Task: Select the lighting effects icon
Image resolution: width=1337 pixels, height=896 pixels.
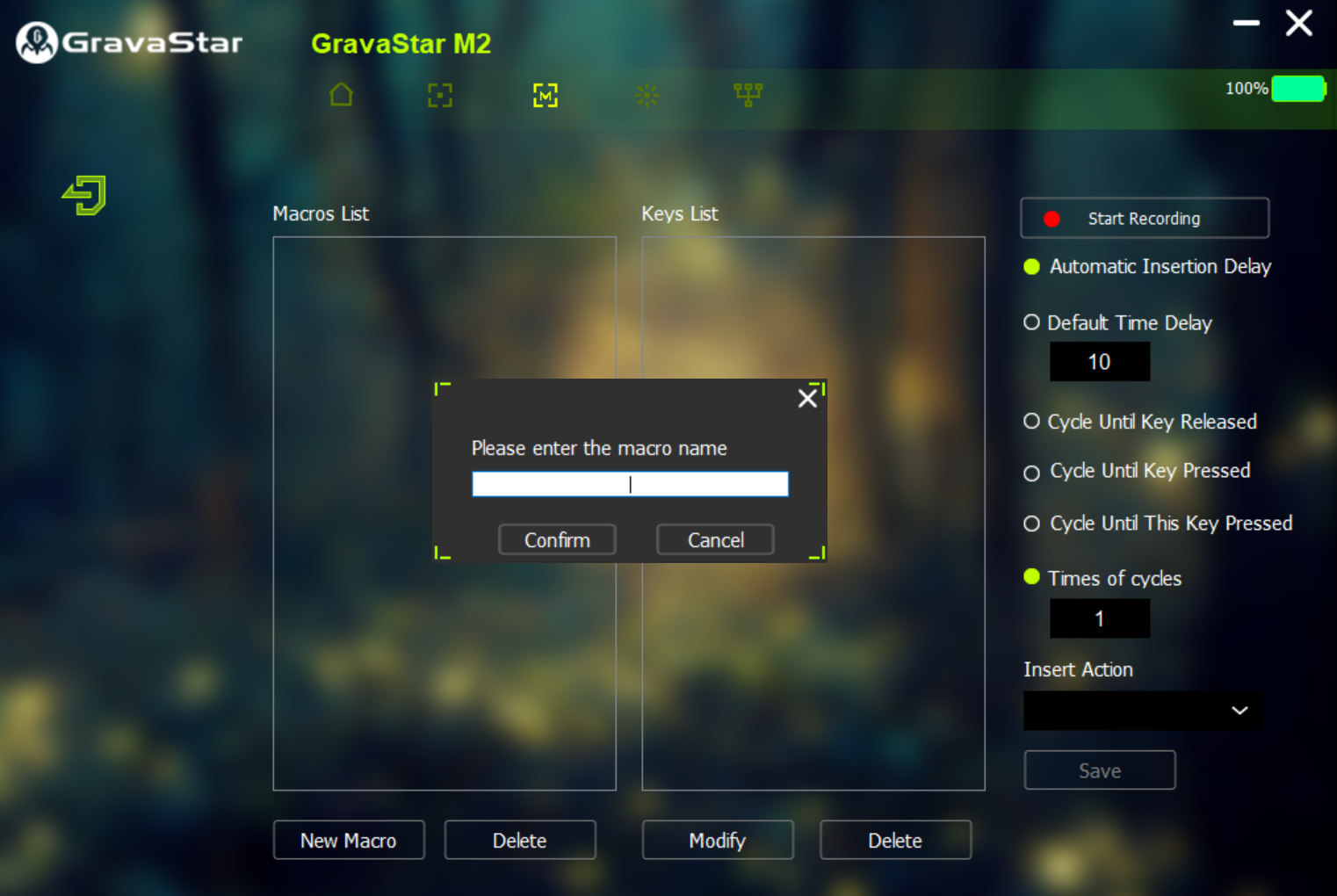Action: [x=647, y=95]
